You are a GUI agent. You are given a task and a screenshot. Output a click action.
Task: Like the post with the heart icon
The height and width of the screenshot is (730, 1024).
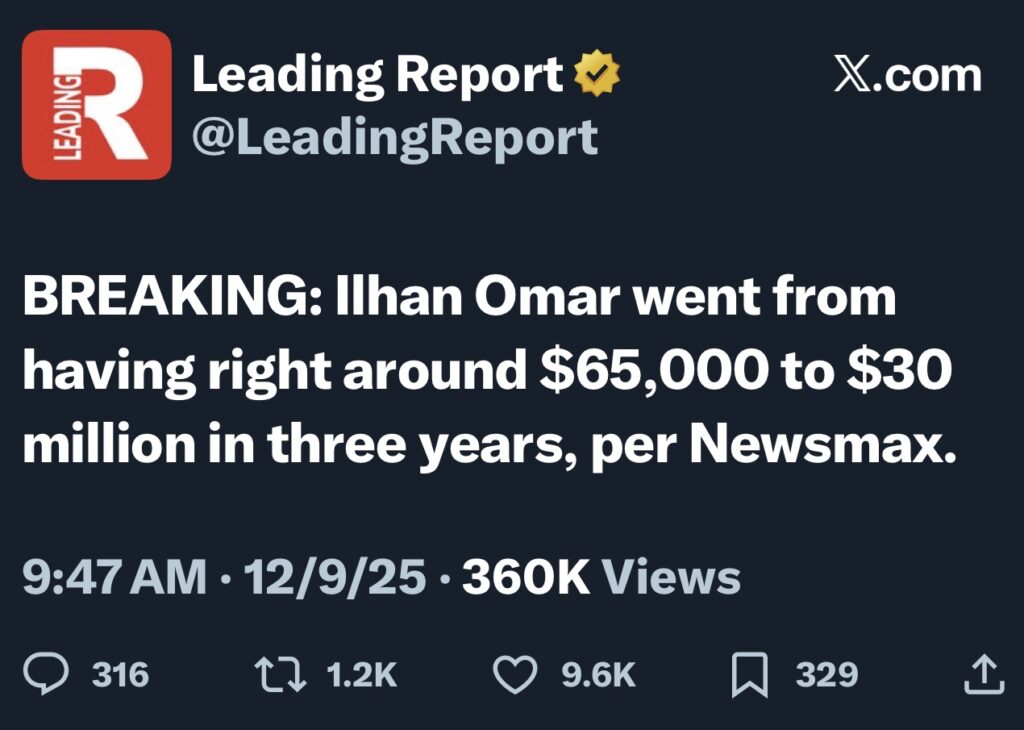pos(516,675)
